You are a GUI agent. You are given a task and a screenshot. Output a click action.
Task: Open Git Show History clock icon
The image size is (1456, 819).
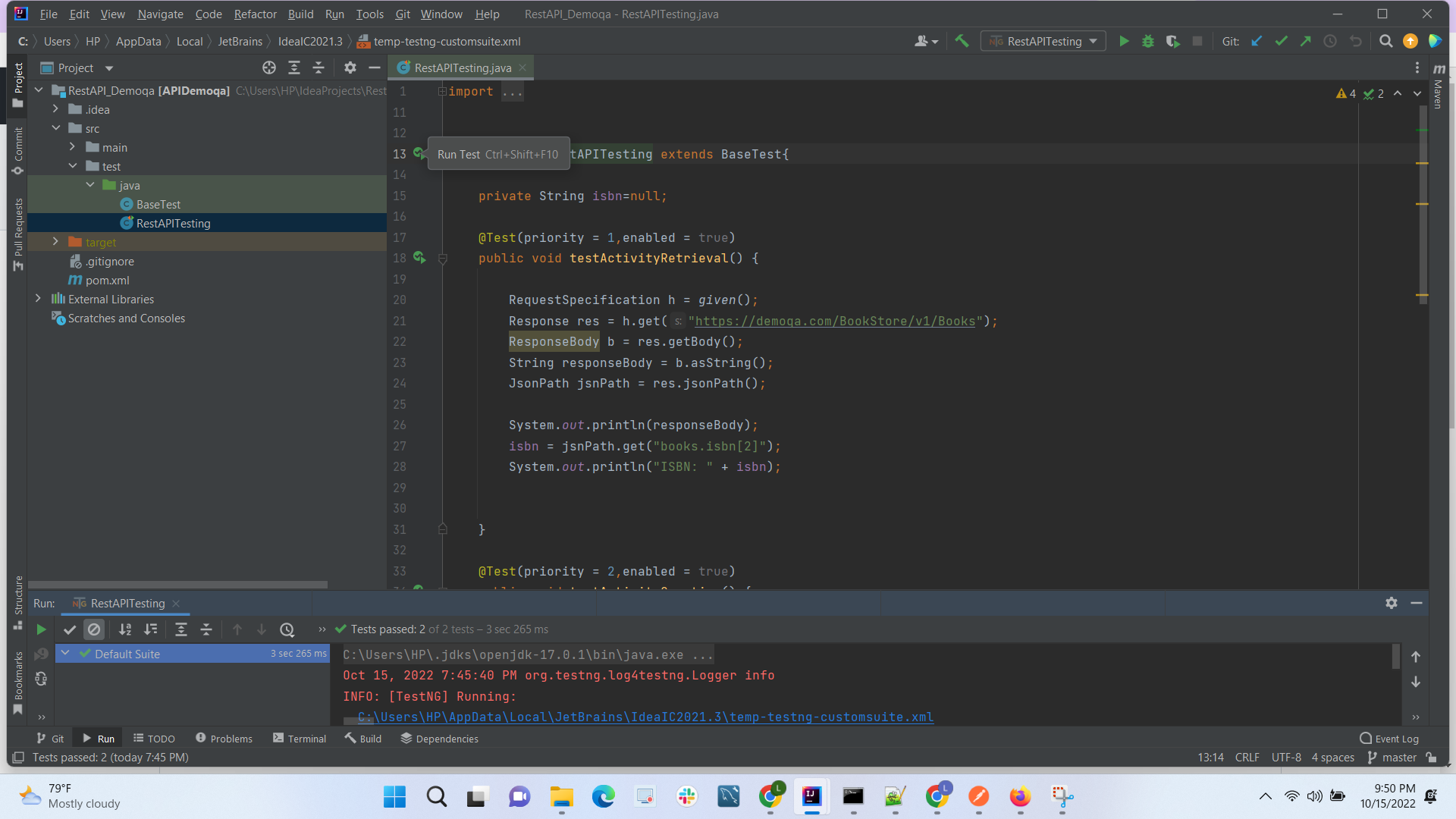[x=1330, y=42]
